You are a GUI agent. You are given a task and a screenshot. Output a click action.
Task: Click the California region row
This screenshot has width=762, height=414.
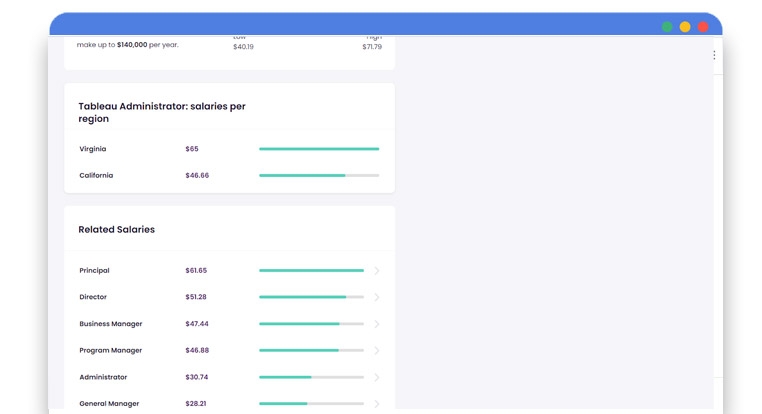96,175
